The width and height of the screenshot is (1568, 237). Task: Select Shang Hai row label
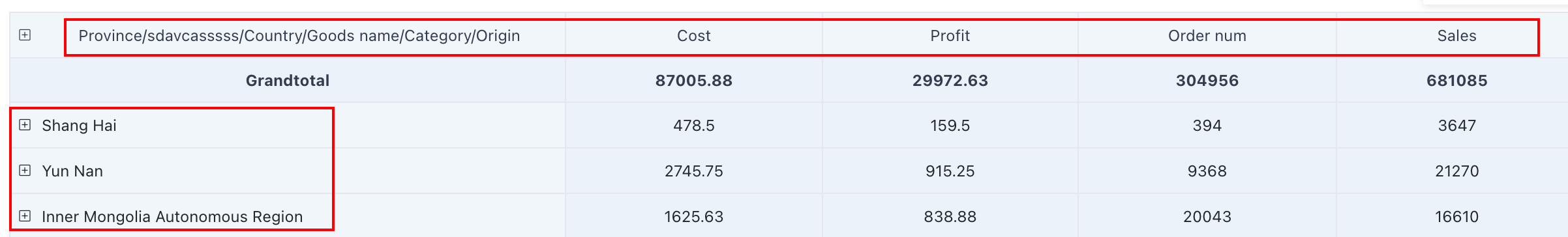coord(79,126)
